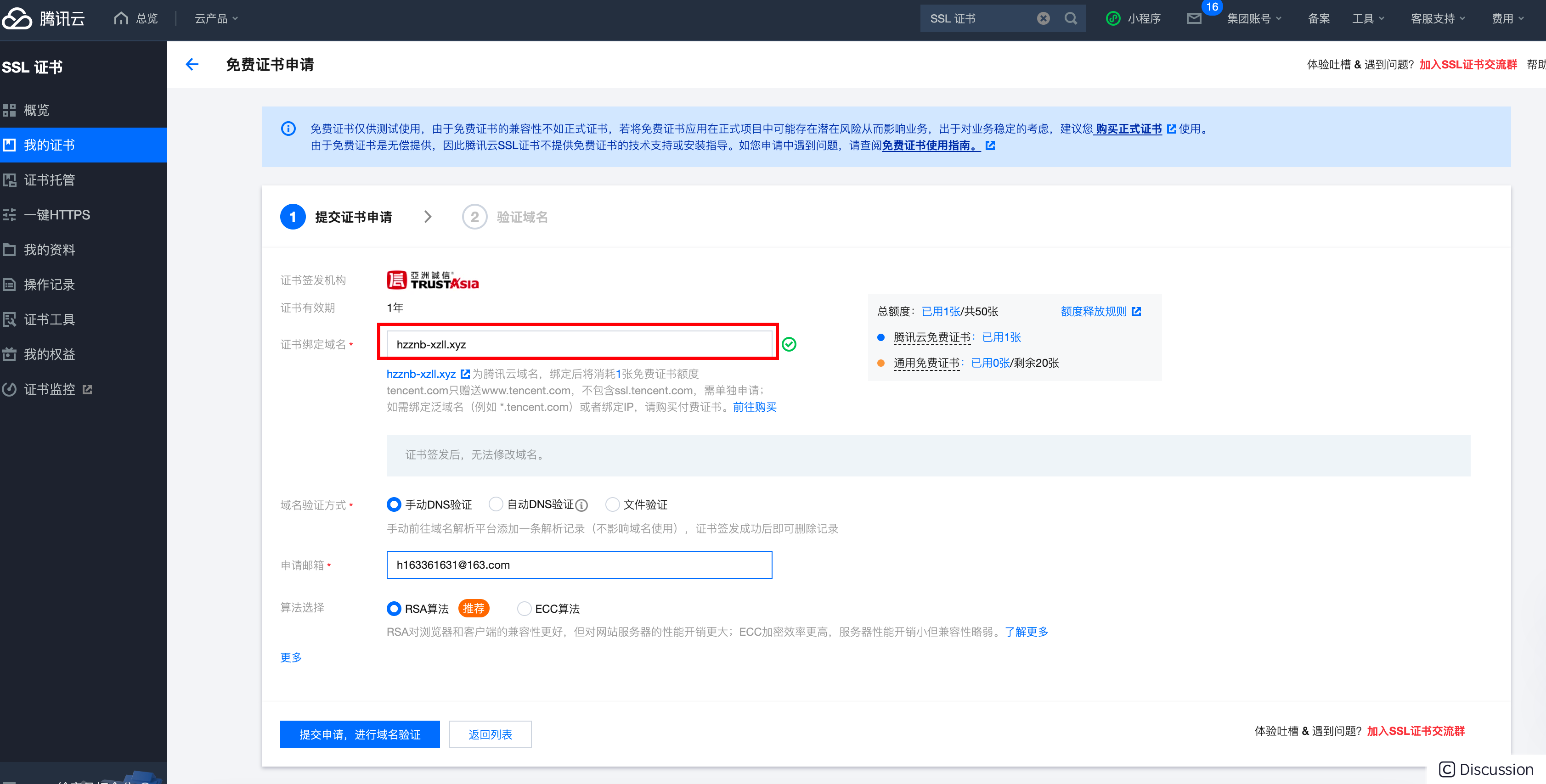Click the 返回列表 button
1546x784 pixels.
click(x=490, y=734)
